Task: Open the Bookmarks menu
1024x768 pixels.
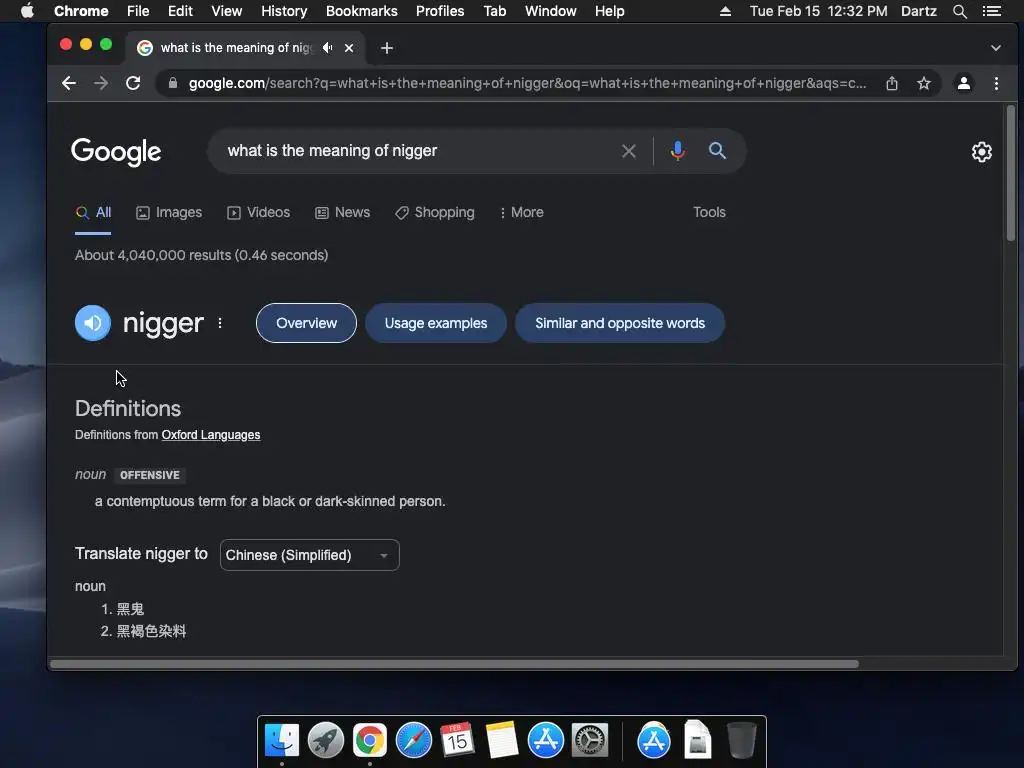Action: pyautogui.click(x=362, y=11)
